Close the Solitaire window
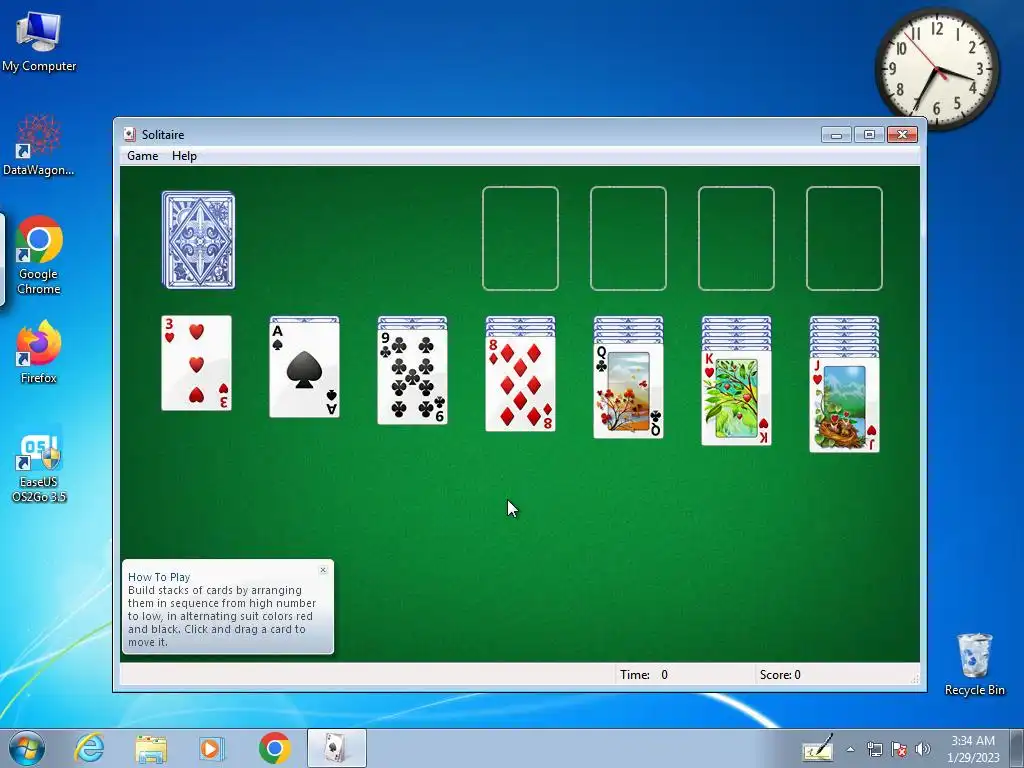The image size is (1024, 768). pos(903,135)
